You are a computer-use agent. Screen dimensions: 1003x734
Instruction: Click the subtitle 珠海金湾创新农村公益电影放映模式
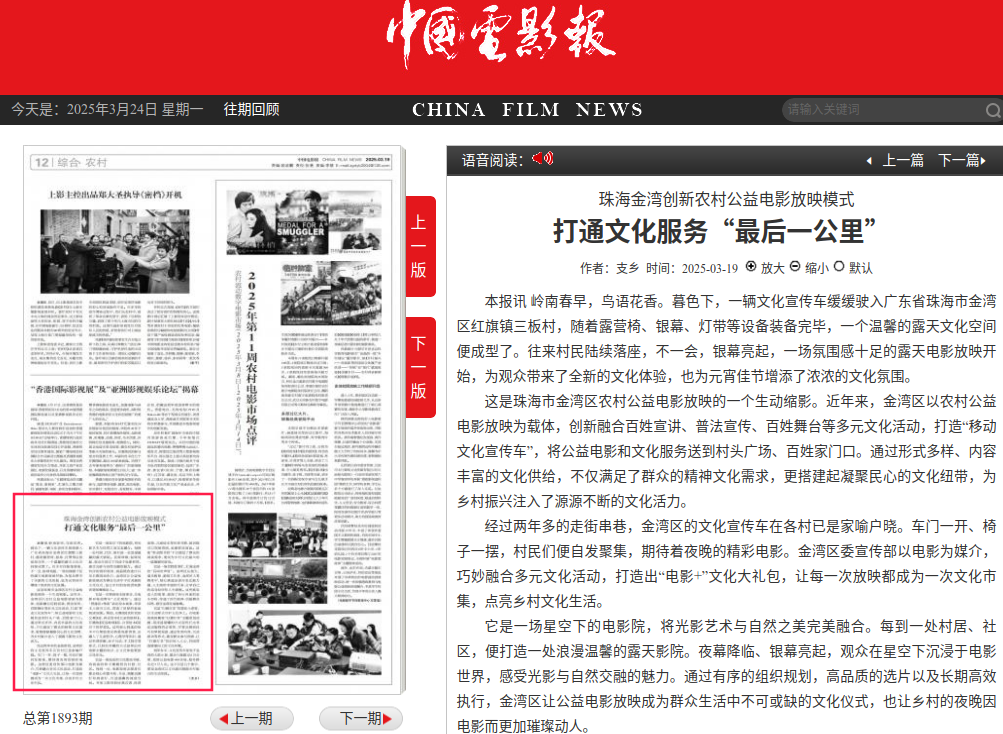point(727,199)
